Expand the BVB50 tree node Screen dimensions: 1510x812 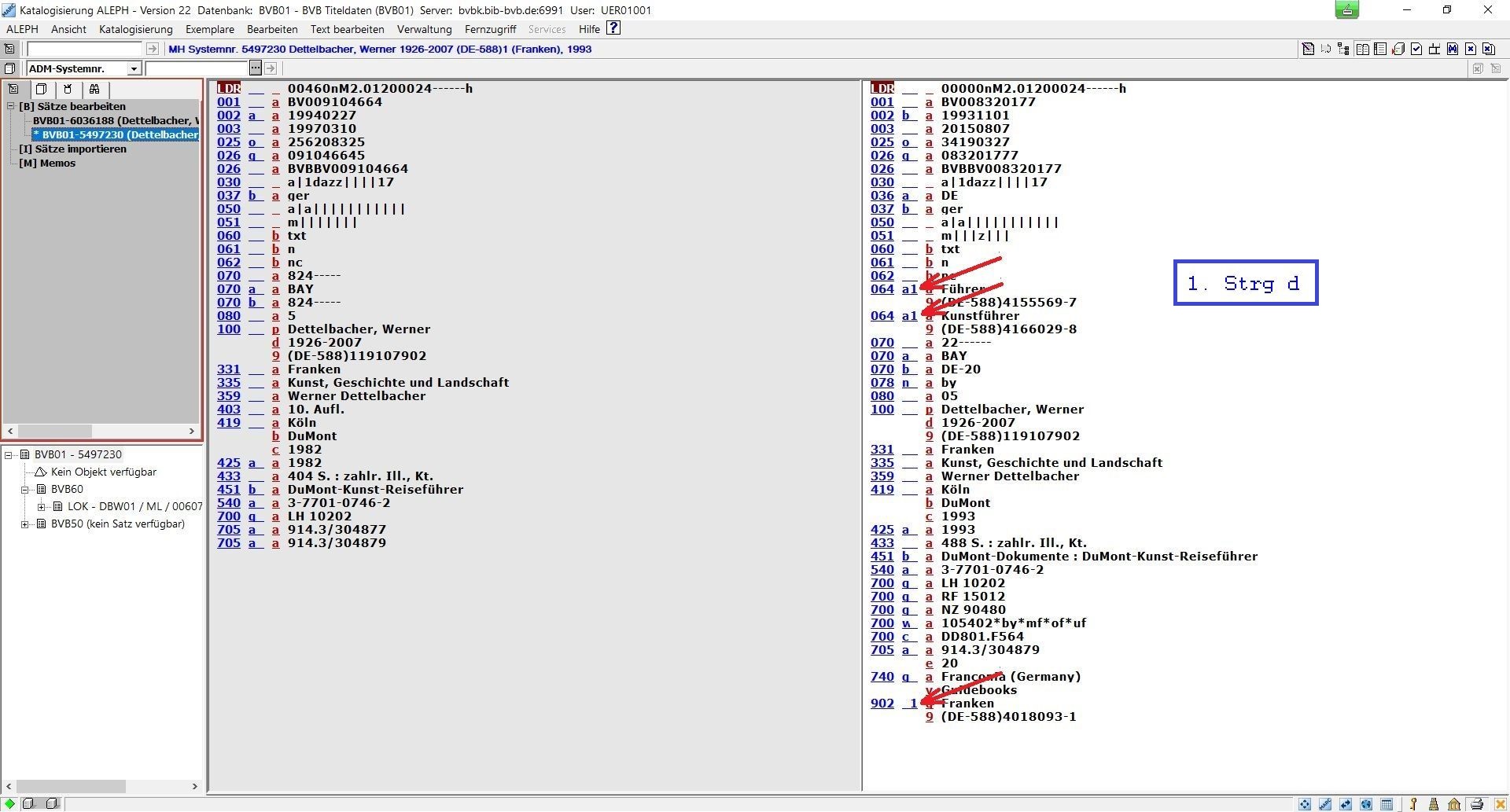tap(25, 524)
